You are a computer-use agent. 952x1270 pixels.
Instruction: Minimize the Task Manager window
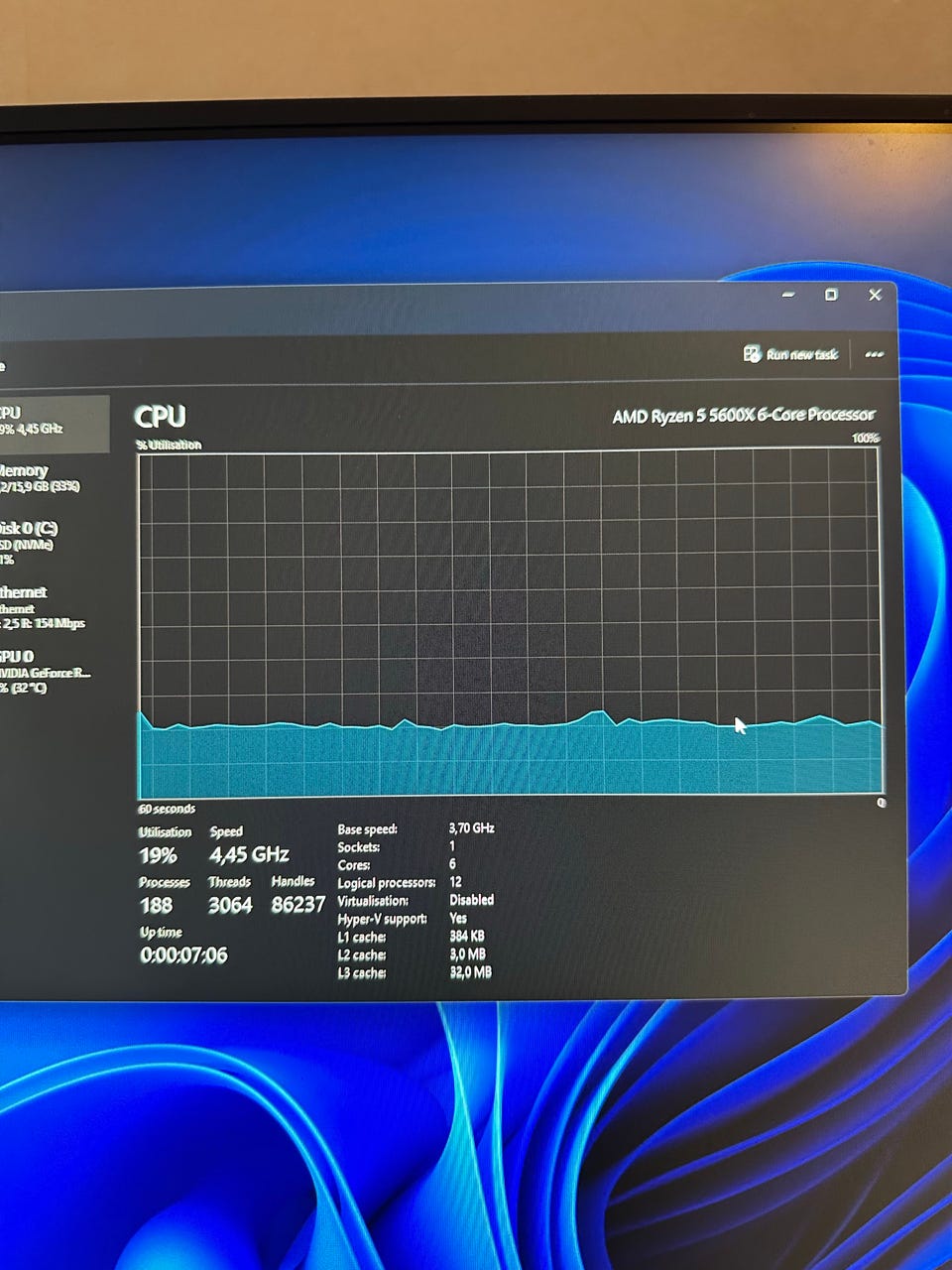click(x=788, y=295)
